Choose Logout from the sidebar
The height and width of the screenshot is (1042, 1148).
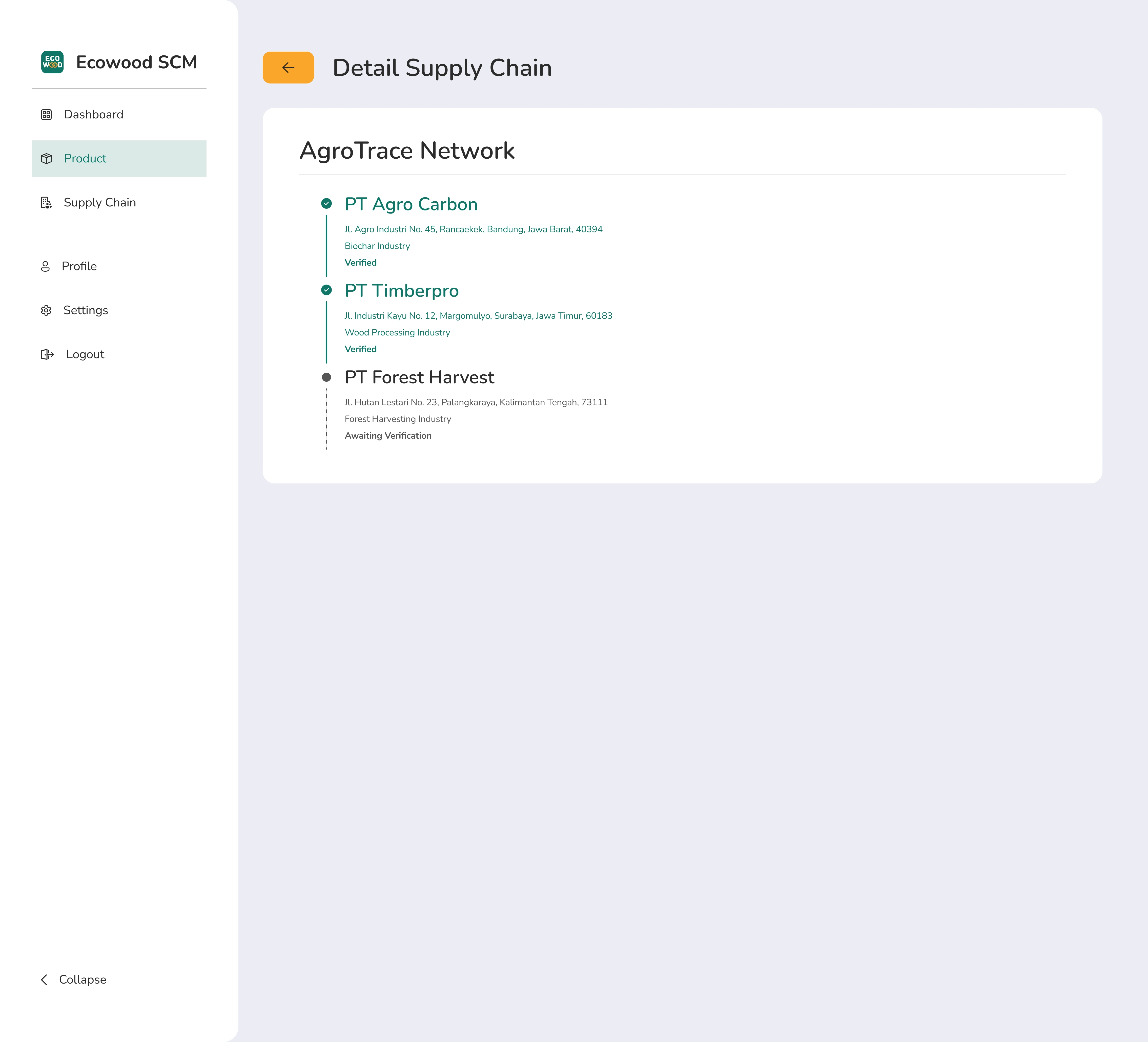(119, 354)
